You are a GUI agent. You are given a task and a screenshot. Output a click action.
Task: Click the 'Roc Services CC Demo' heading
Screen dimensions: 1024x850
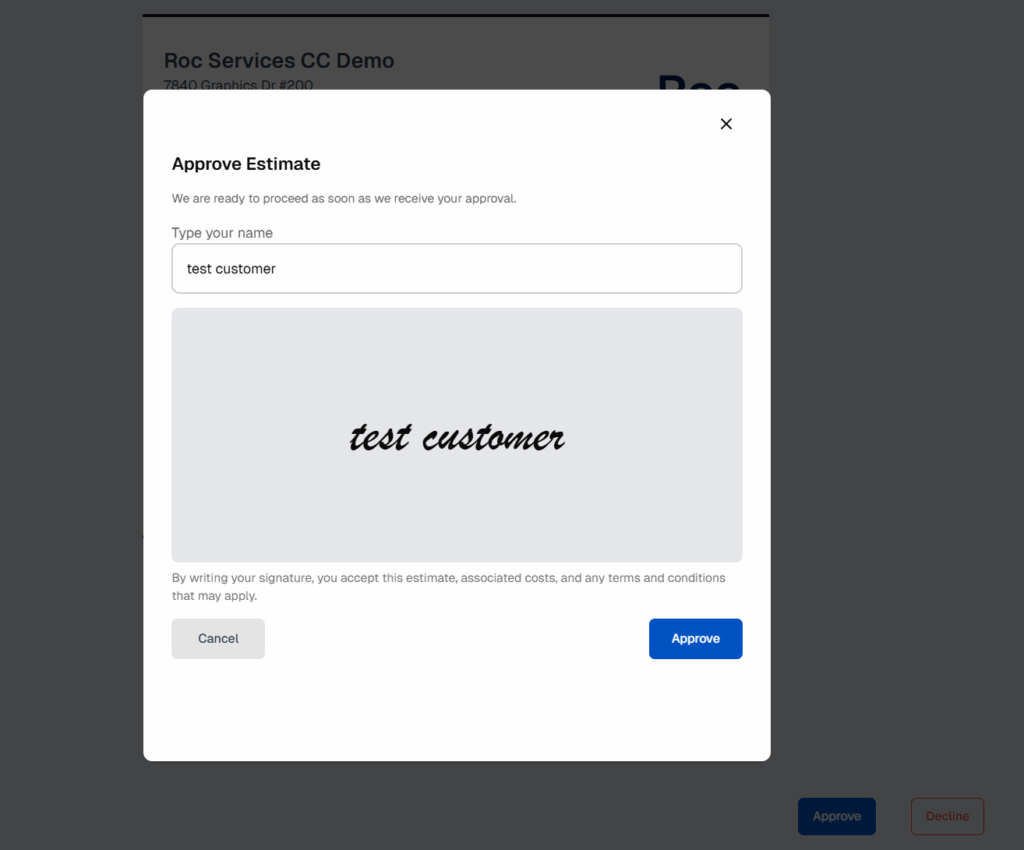tap(279, 60)
